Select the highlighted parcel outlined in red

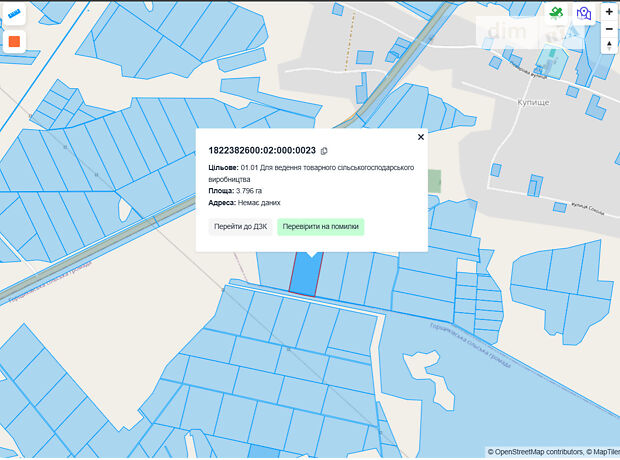click(305, 274)
